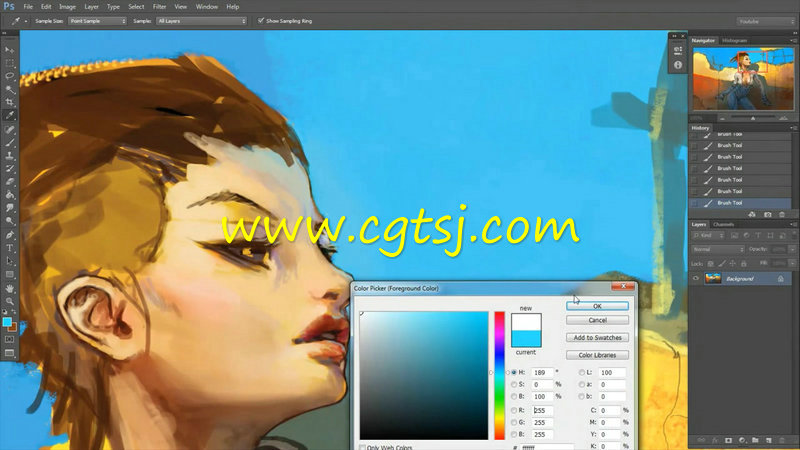Select the S saturation radio button
800x450 pixels.
(x=514, y=384)
